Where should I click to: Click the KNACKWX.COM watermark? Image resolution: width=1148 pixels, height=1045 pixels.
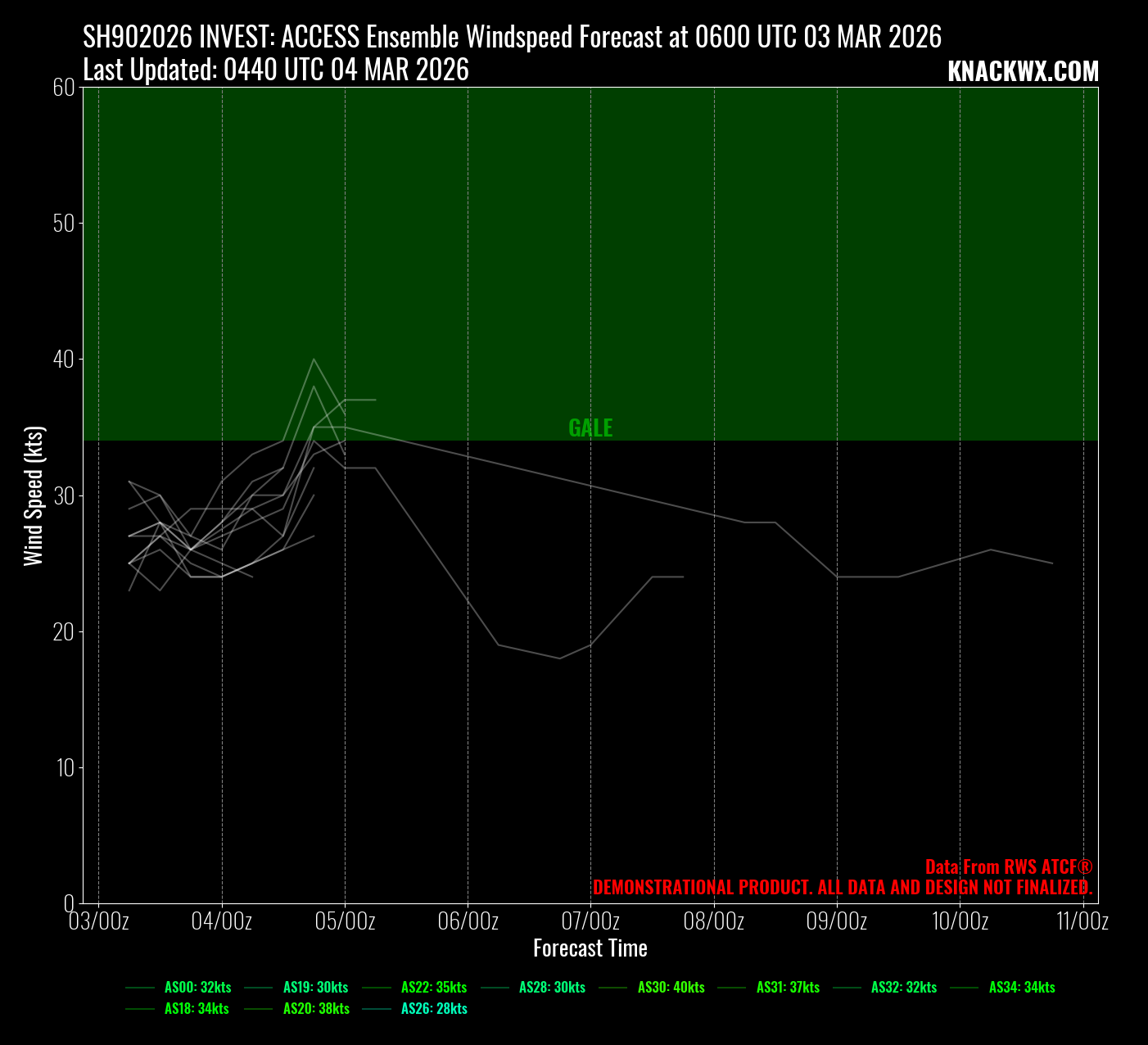tap(1023, 72)
